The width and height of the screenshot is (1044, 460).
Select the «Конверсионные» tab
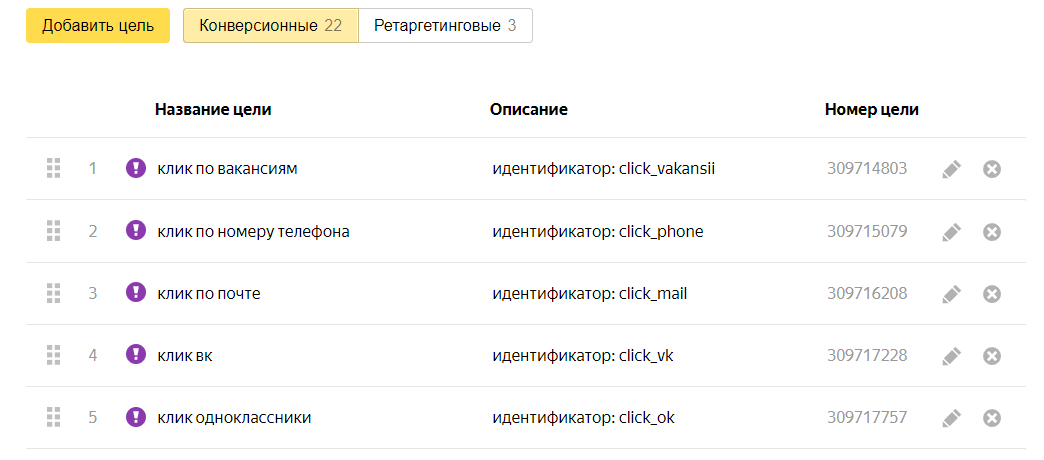tap(270, 26)
